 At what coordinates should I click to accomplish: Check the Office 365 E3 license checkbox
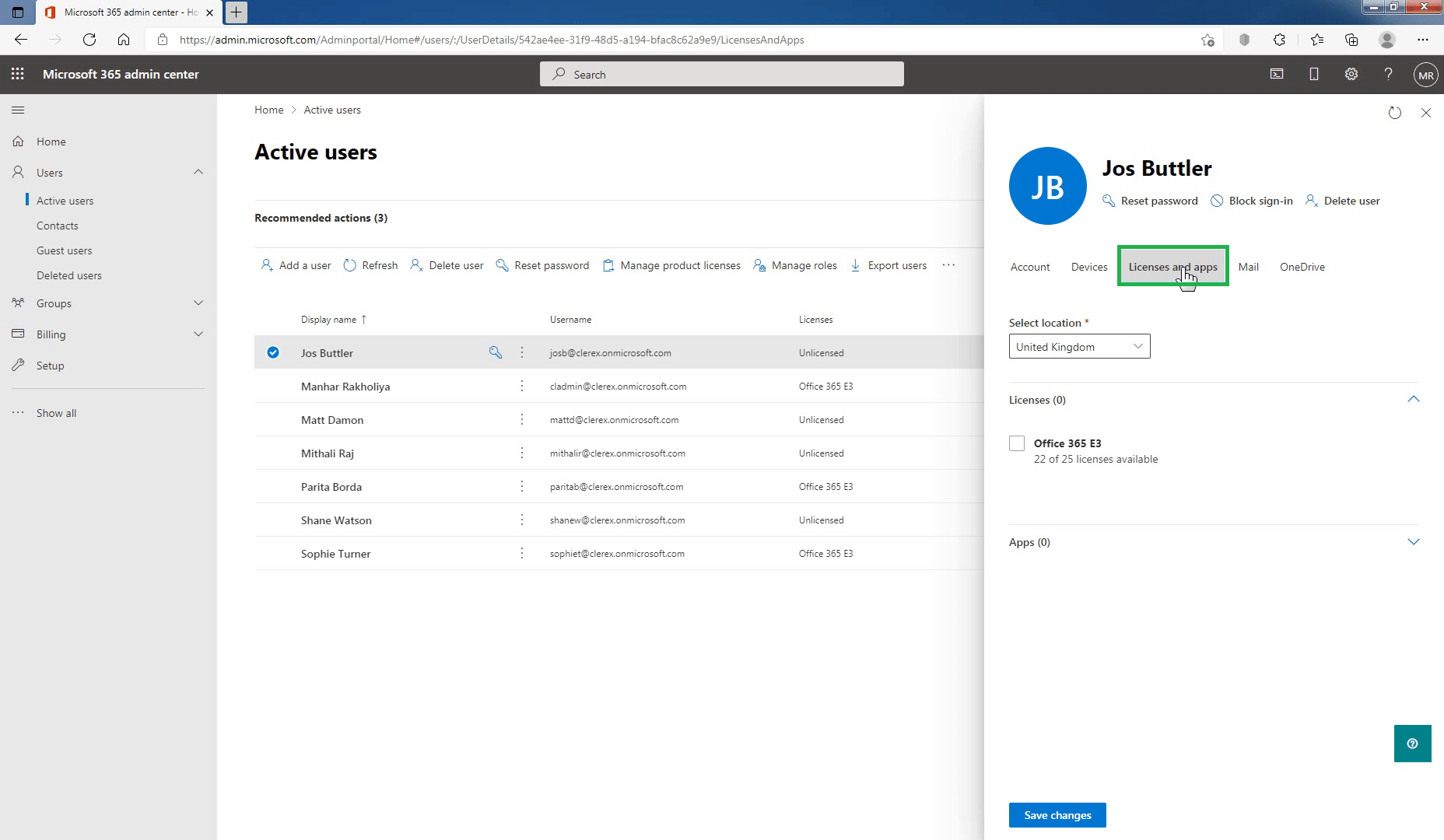click(1017, 443)
